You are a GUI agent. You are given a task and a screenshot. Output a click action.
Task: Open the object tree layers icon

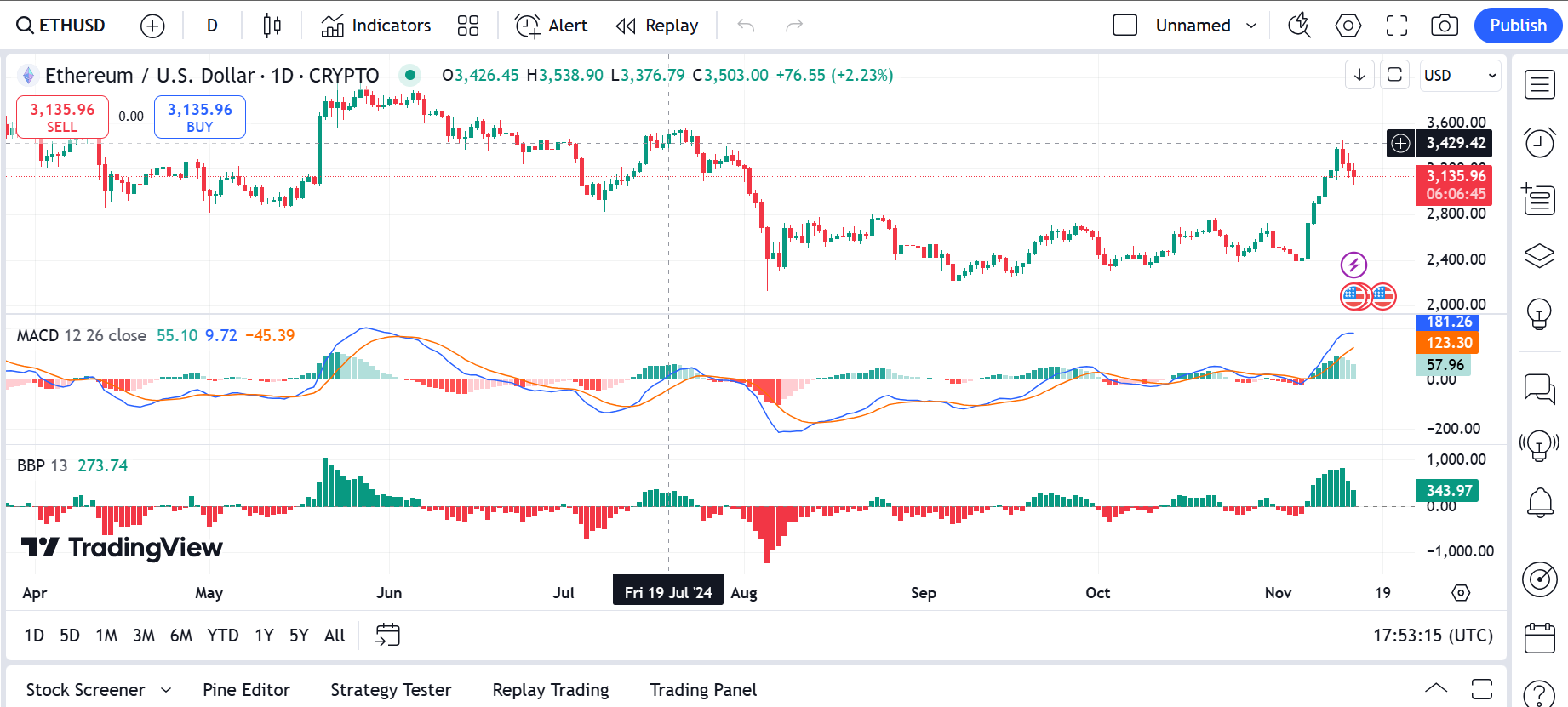1540,255
